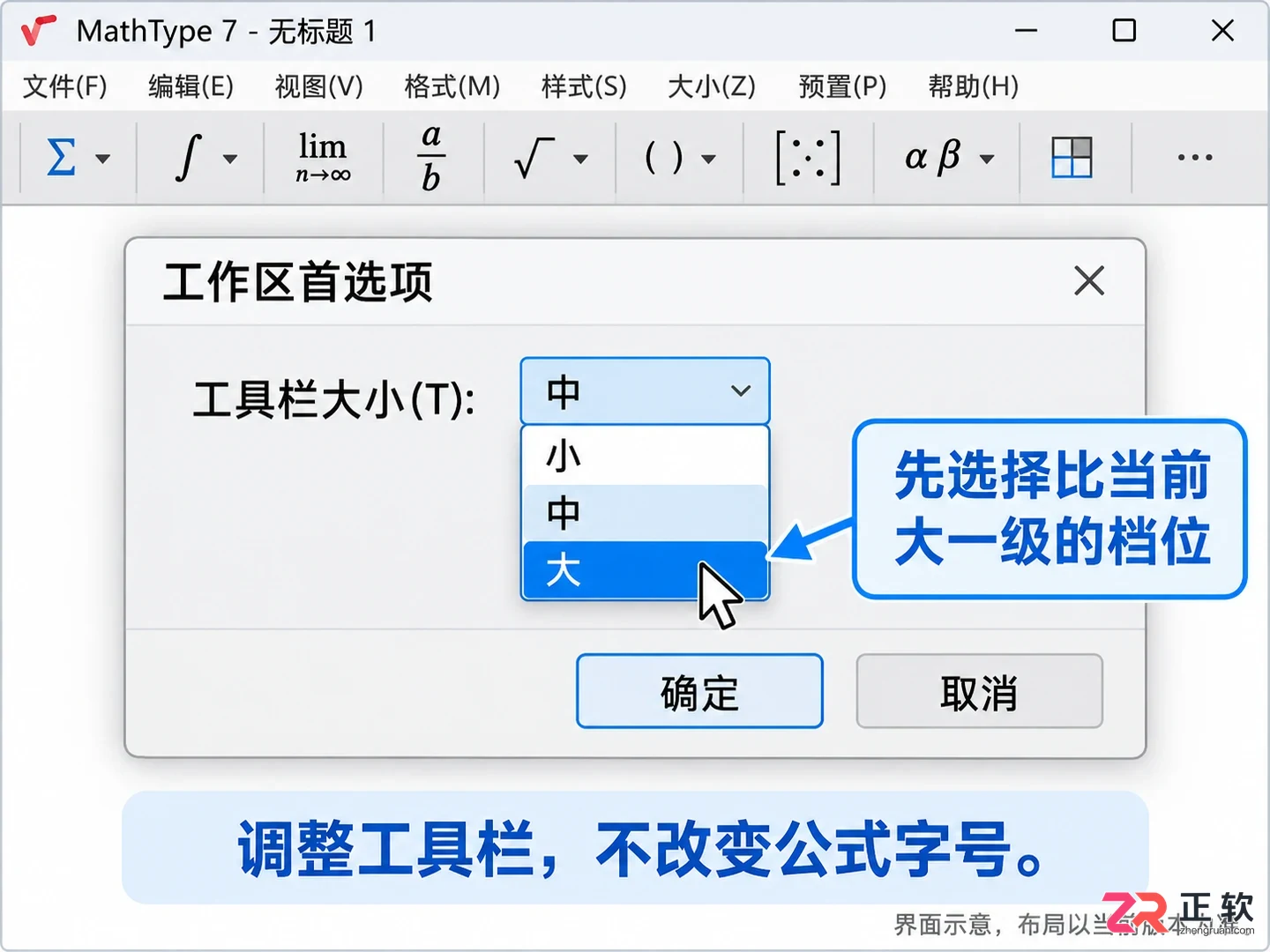The height and width of the screenshot is (952, 1270).
Task: Open the 大小(Z) menu
Action: 712,86
